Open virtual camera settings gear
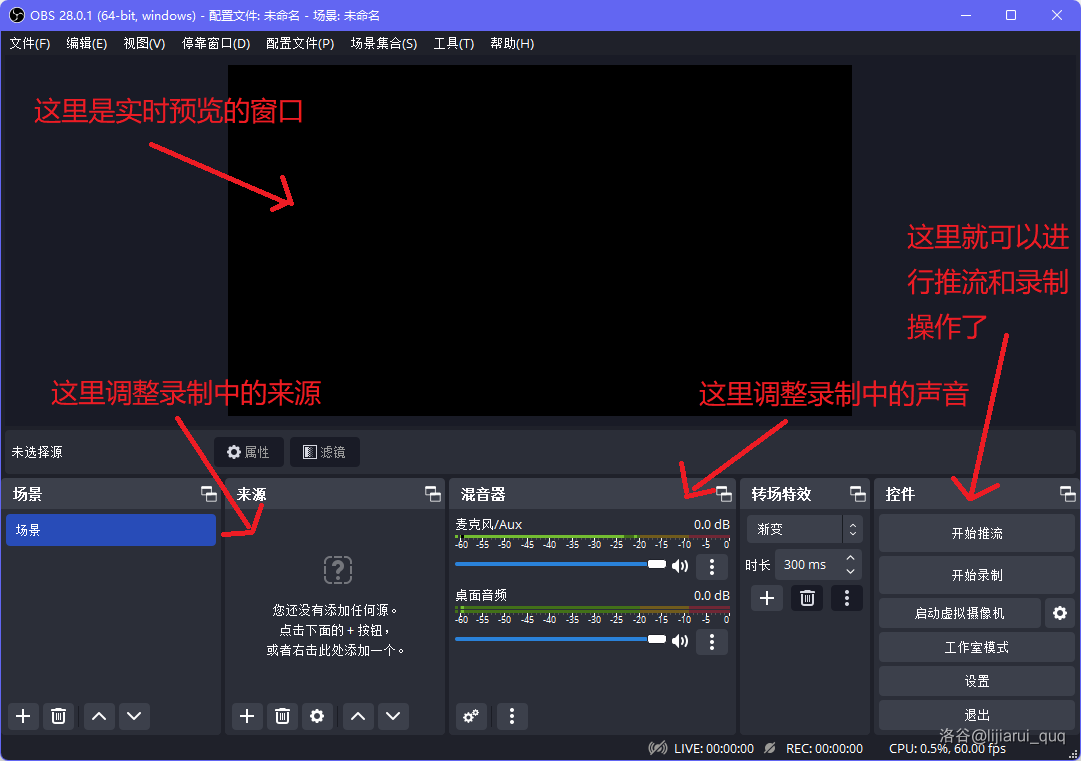 (1060, 613)
